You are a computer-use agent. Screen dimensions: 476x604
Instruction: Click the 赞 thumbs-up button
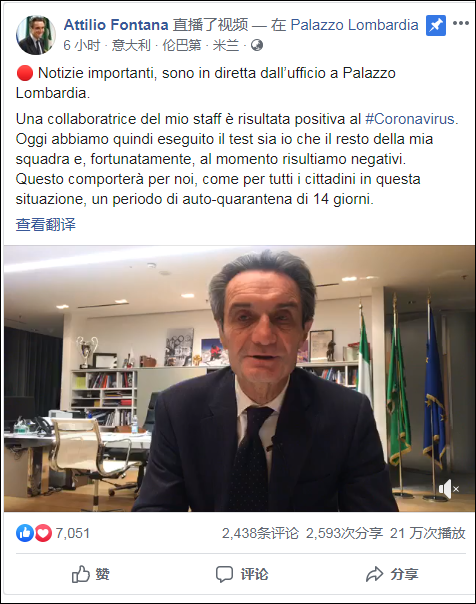click(x=91, y=574)
